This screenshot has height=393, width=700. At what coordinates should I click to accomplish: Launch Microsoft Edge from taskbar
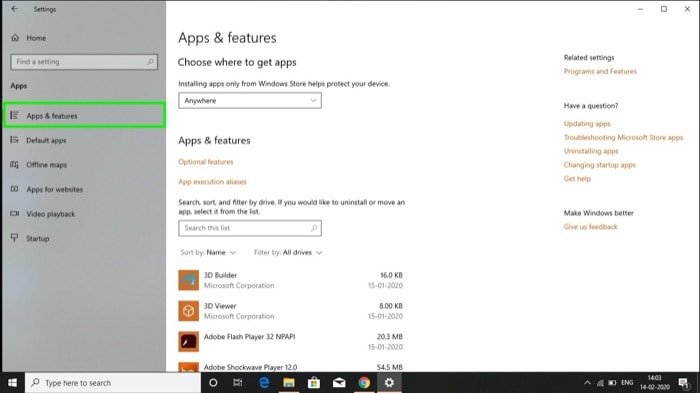coord(264,383)
